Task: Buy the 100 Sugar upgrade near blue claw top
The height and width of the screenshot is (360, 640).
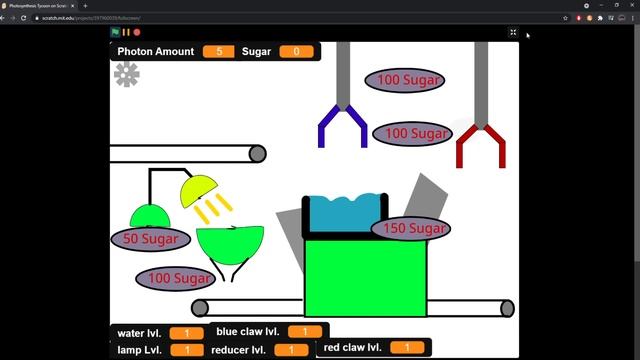Action: pyautogui.click(x=404, y=80)
